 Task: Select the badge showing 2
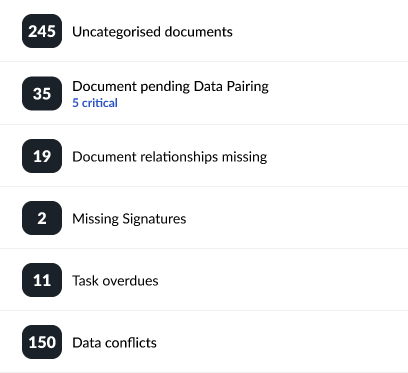pyautogui.click(x=42, y=218)
